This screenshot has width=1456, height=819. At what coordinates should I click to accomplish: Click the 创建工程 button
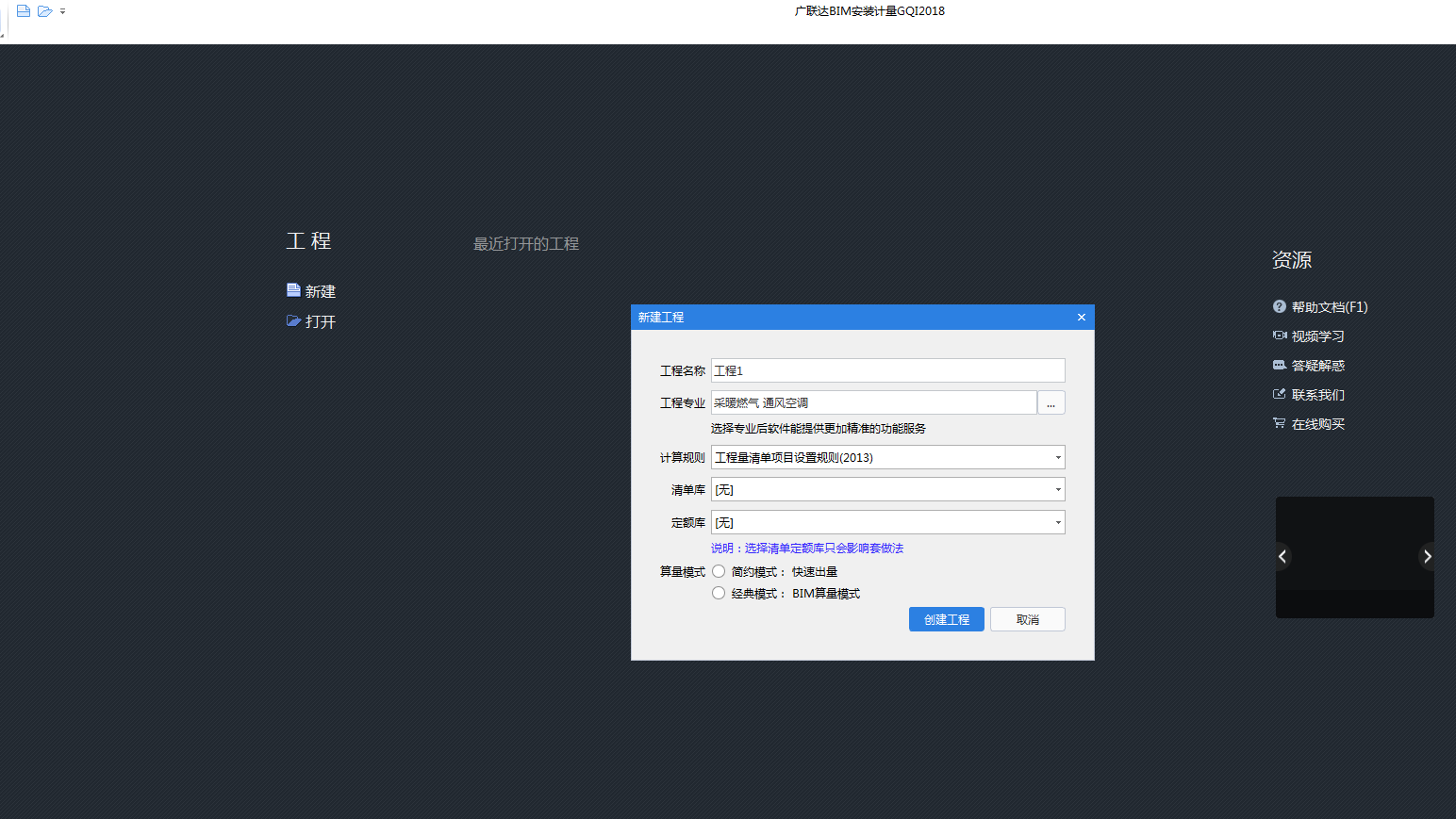(947, 619)
